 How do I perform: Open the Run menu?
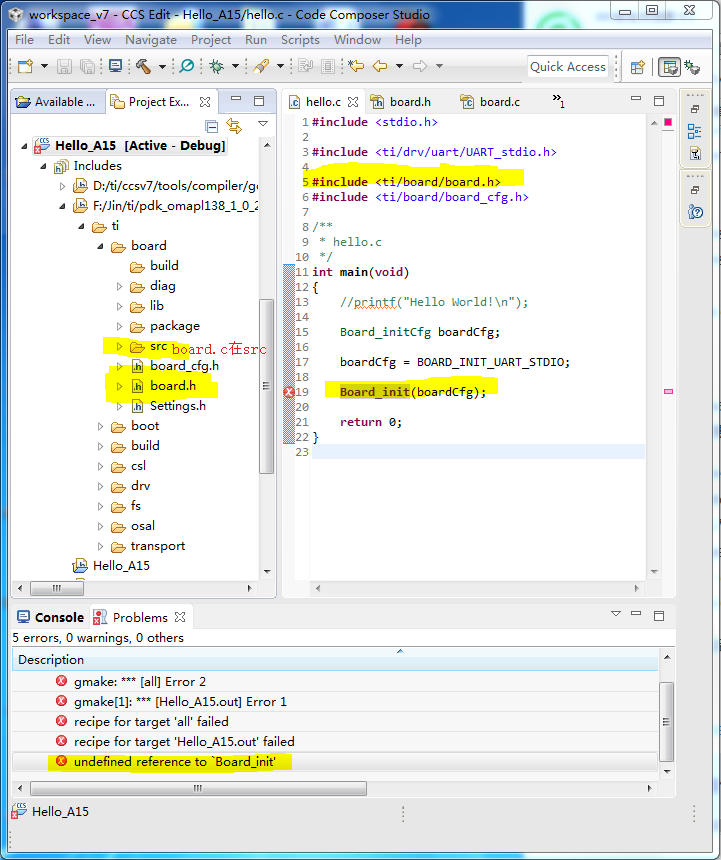[256, 40]
